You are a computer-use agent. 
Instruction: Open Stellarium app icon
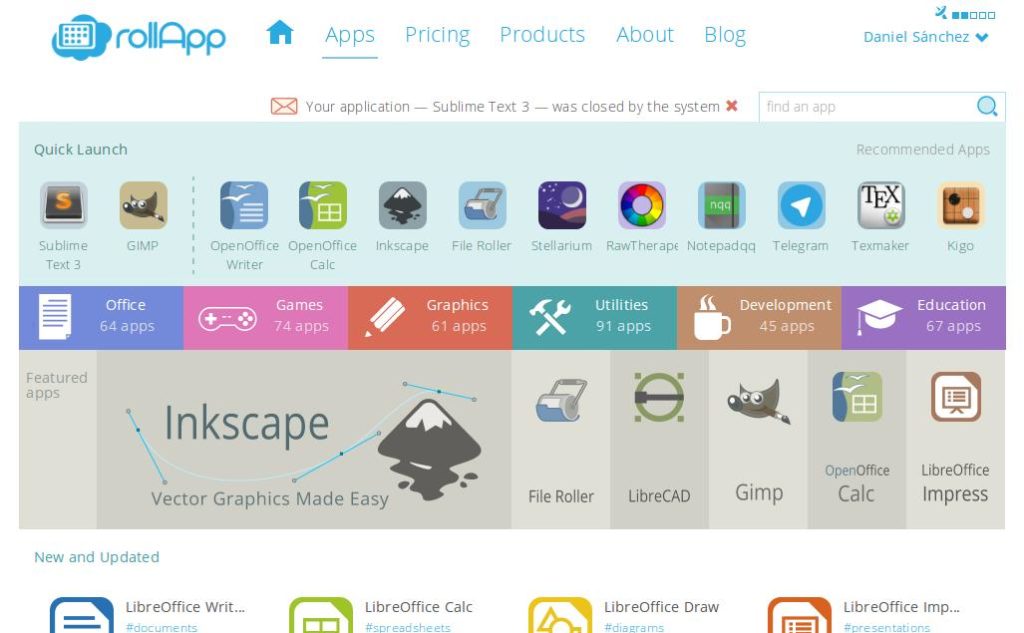[562, 205]
